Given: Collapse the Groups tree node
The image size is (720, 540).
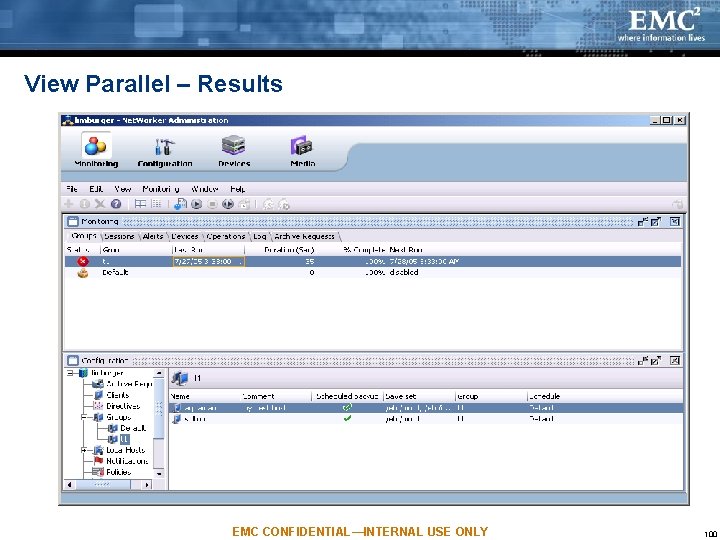Looking at the screenshot, I should click(84, 417).
